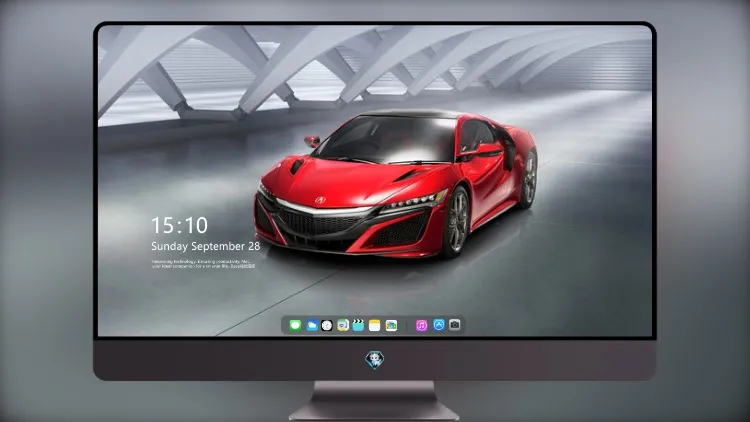Open the Weather app in dock
750x422 pixels.
click(x=311, y=325)
